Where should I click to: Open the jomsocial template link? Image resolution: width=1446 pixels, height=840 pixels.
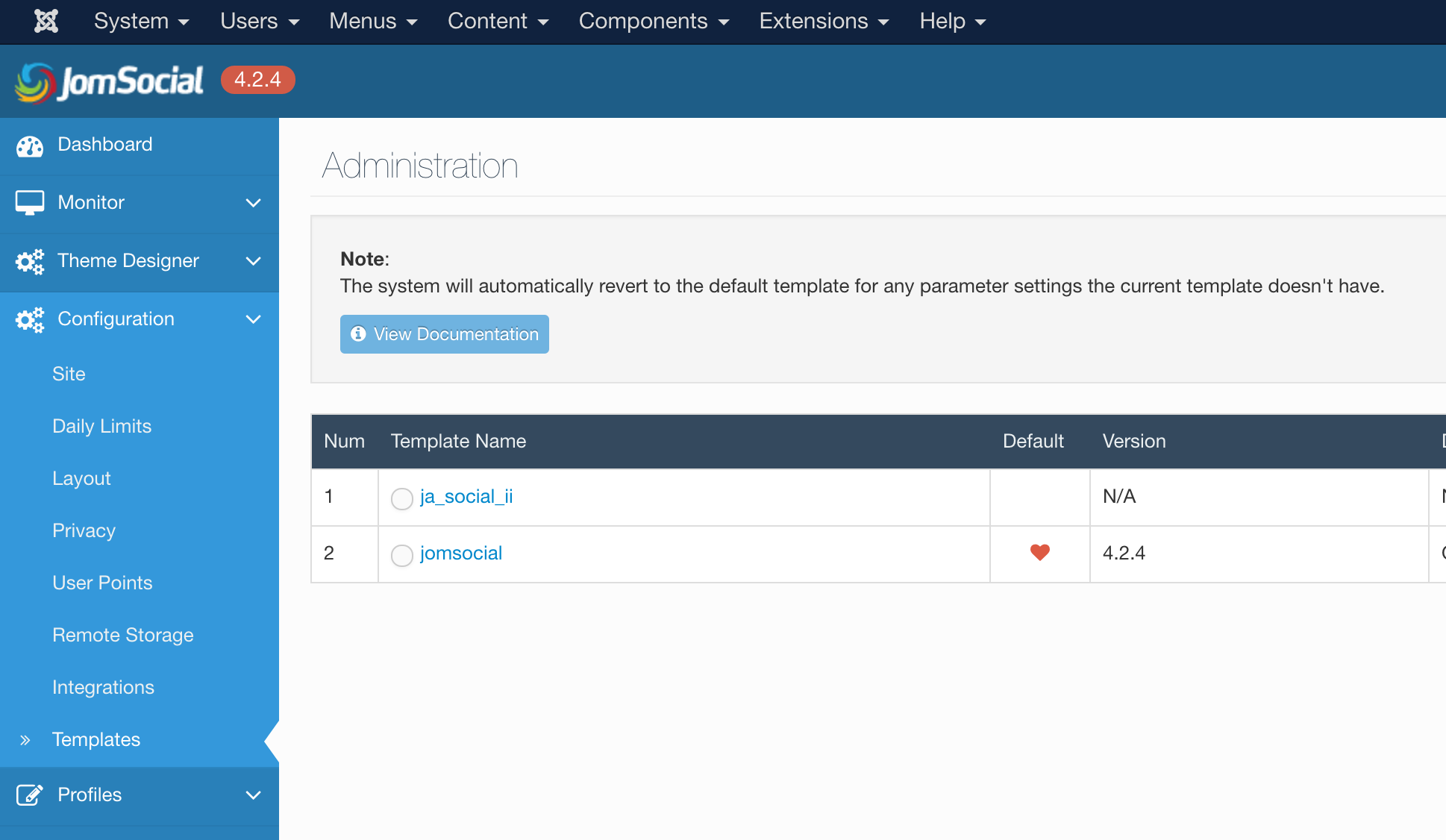(461, 554)
